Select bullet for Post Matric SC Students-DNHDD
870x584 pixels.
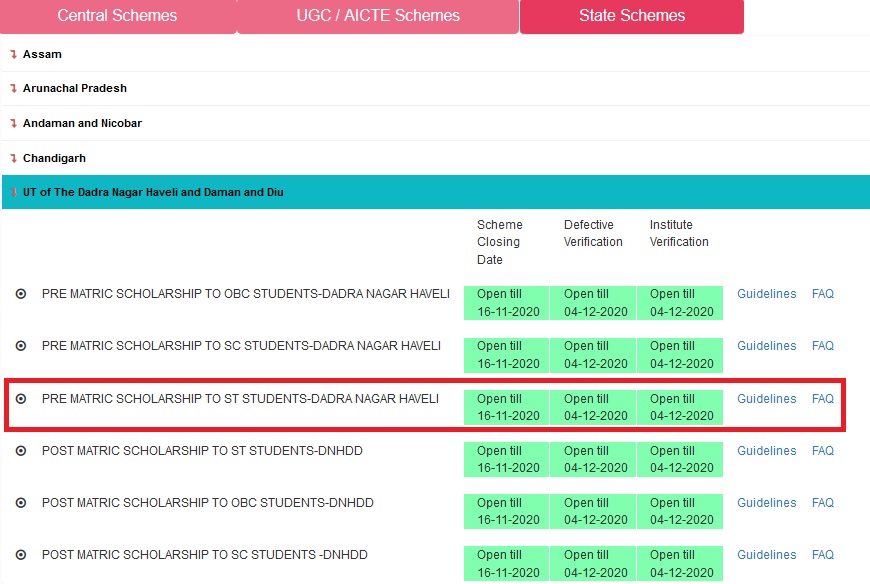click(x=21, y=555)
